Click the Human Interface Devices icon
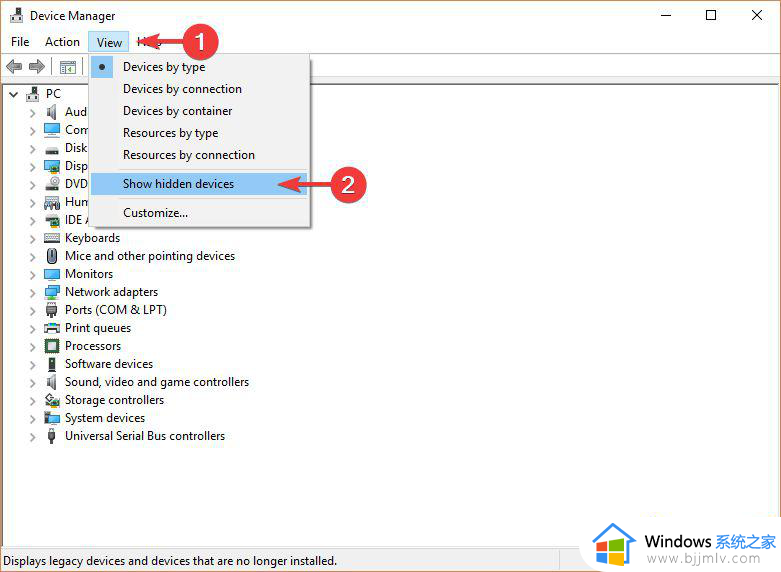Image resolution: width=781 pixels, height=572 pixels. 52,202
